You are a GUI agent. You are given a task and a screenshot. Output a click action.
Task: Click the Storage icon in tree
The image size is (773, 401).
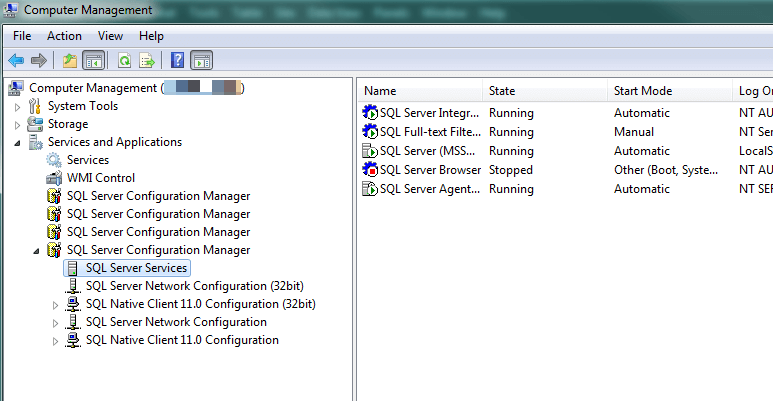pyautogui.click(x=35, y=124)
